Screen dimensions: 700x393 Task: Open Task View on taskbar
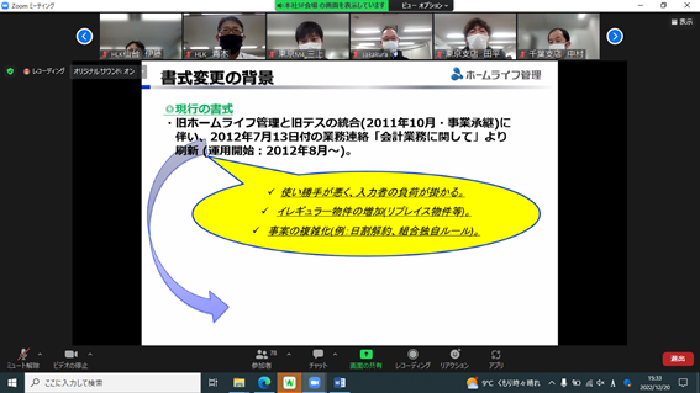(x=213, y=383)
